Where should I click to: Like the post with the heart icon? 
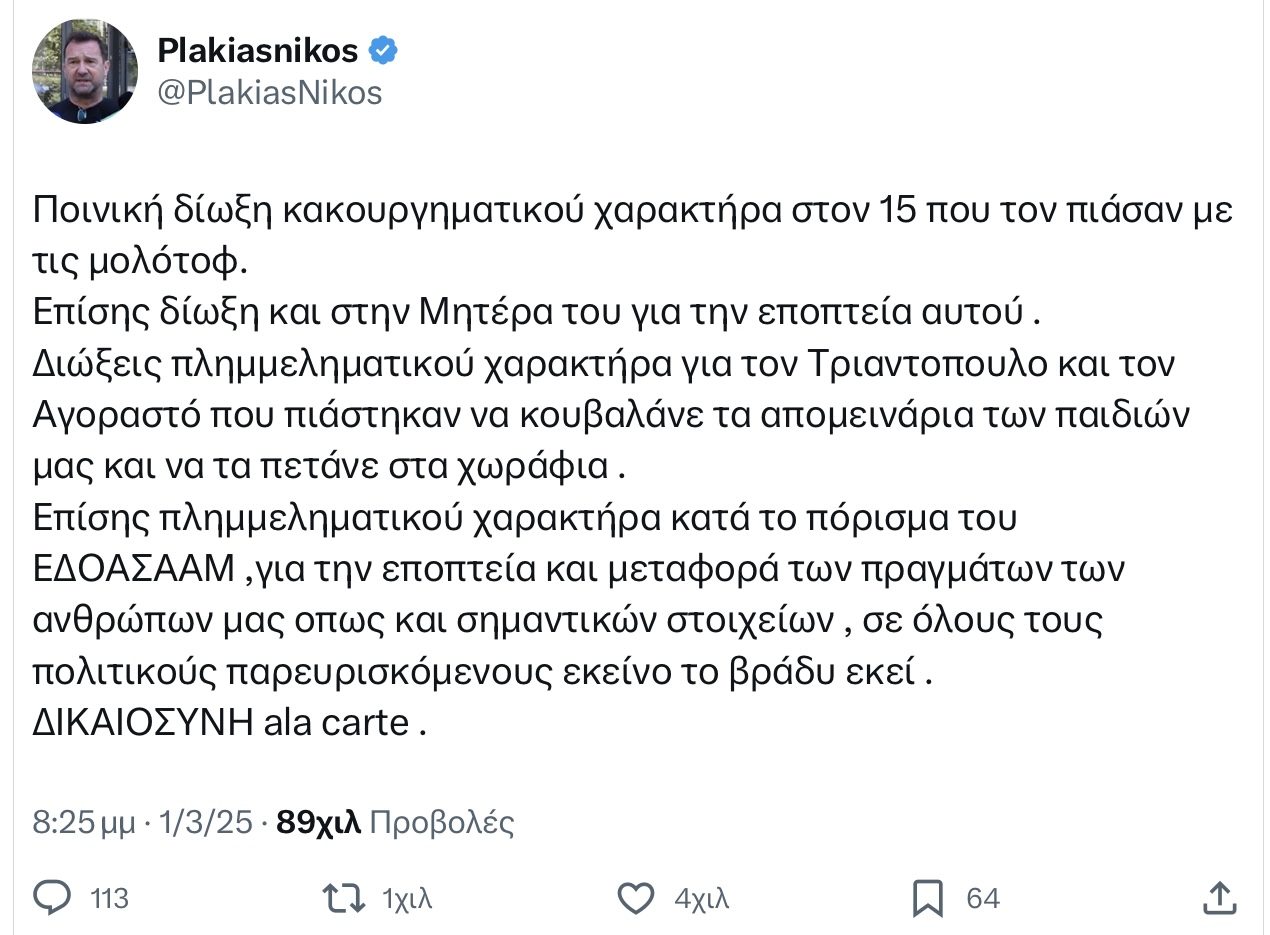[x=636, y=898]
